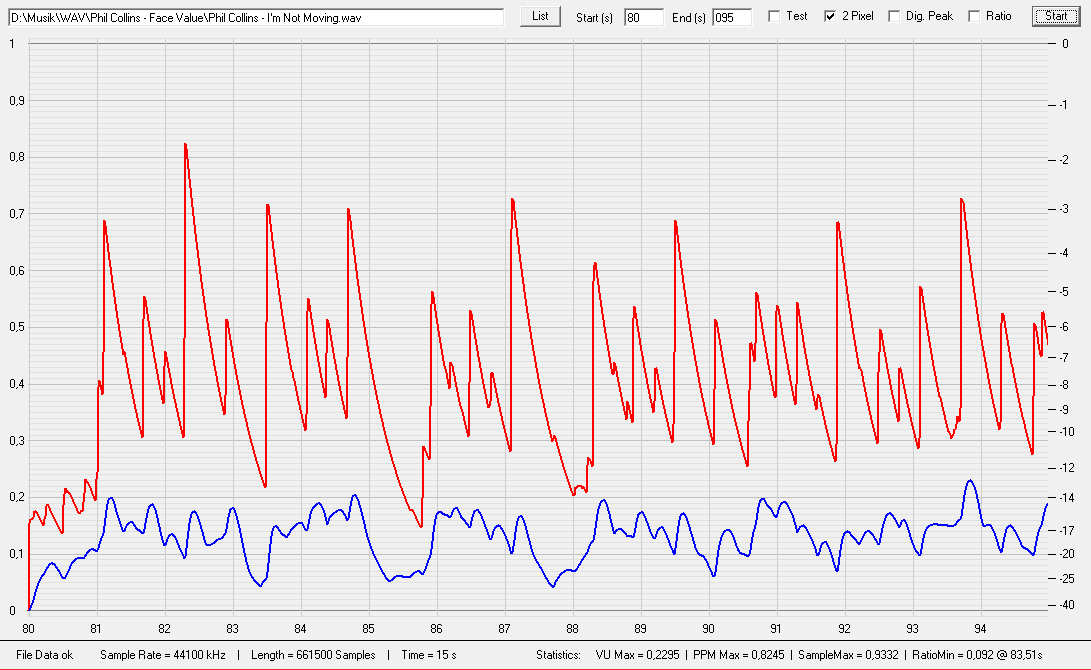Enable the Test checkbox
The image size is (1091, 670).
(x=774, y=17)
